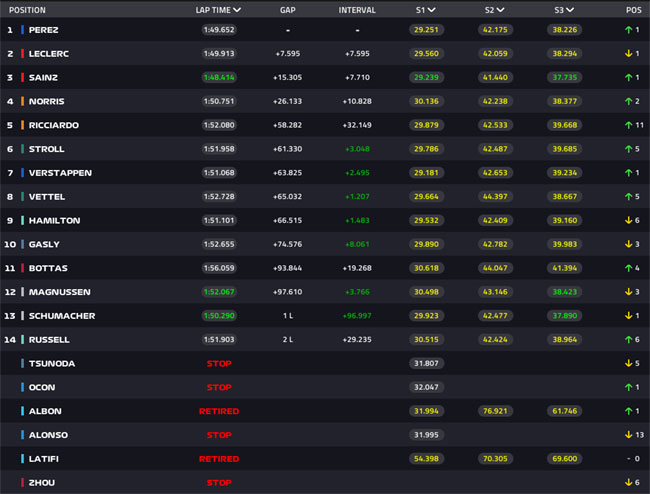Click Zhou's red STOP status
Screen dimensions: 650x494
pyautogui.click(x=219, y=482)
